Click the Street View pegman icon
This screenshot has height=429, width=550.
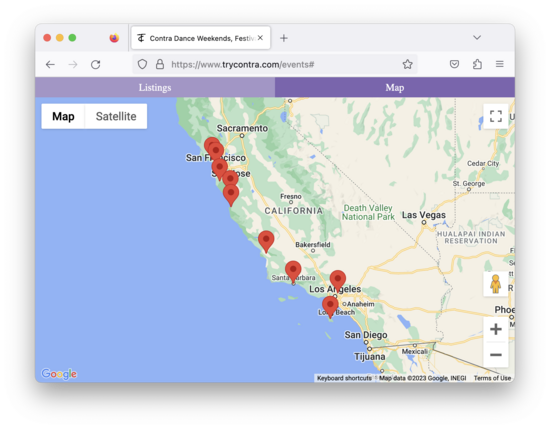496,284
